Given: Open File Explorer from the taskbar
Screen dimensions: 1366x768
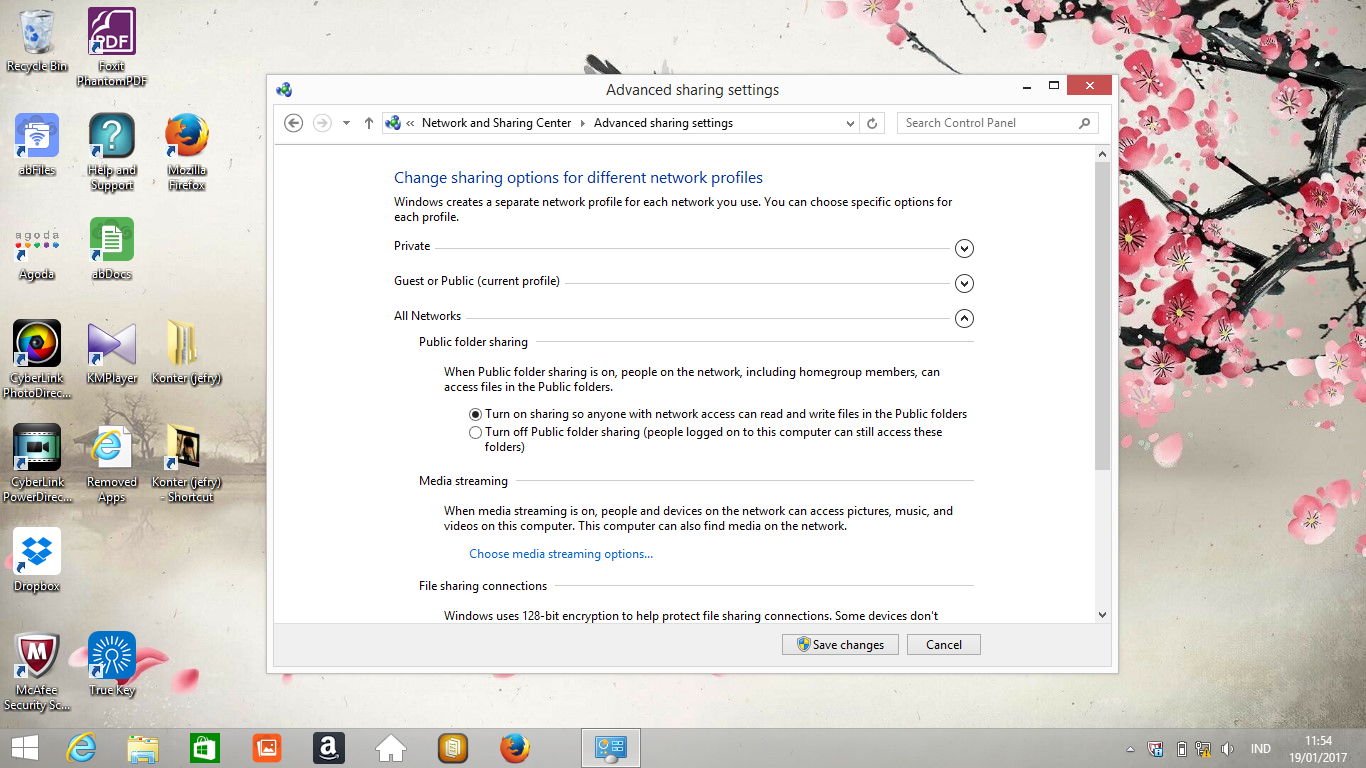Looking at the screenshot, I should pos(143,747).
